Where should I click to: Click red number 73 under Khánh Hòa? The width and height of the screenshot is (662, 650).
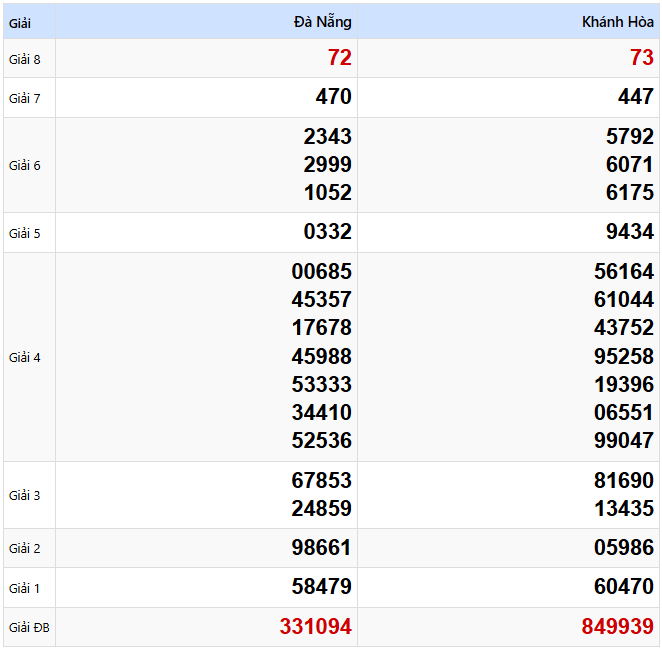641,58
